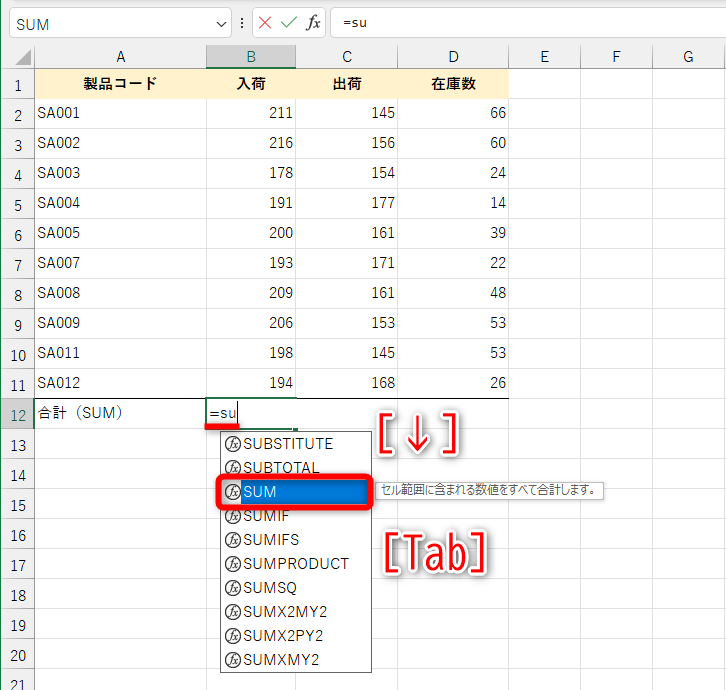
Task: Click cell SA012
Action: (x=120, y=383)
